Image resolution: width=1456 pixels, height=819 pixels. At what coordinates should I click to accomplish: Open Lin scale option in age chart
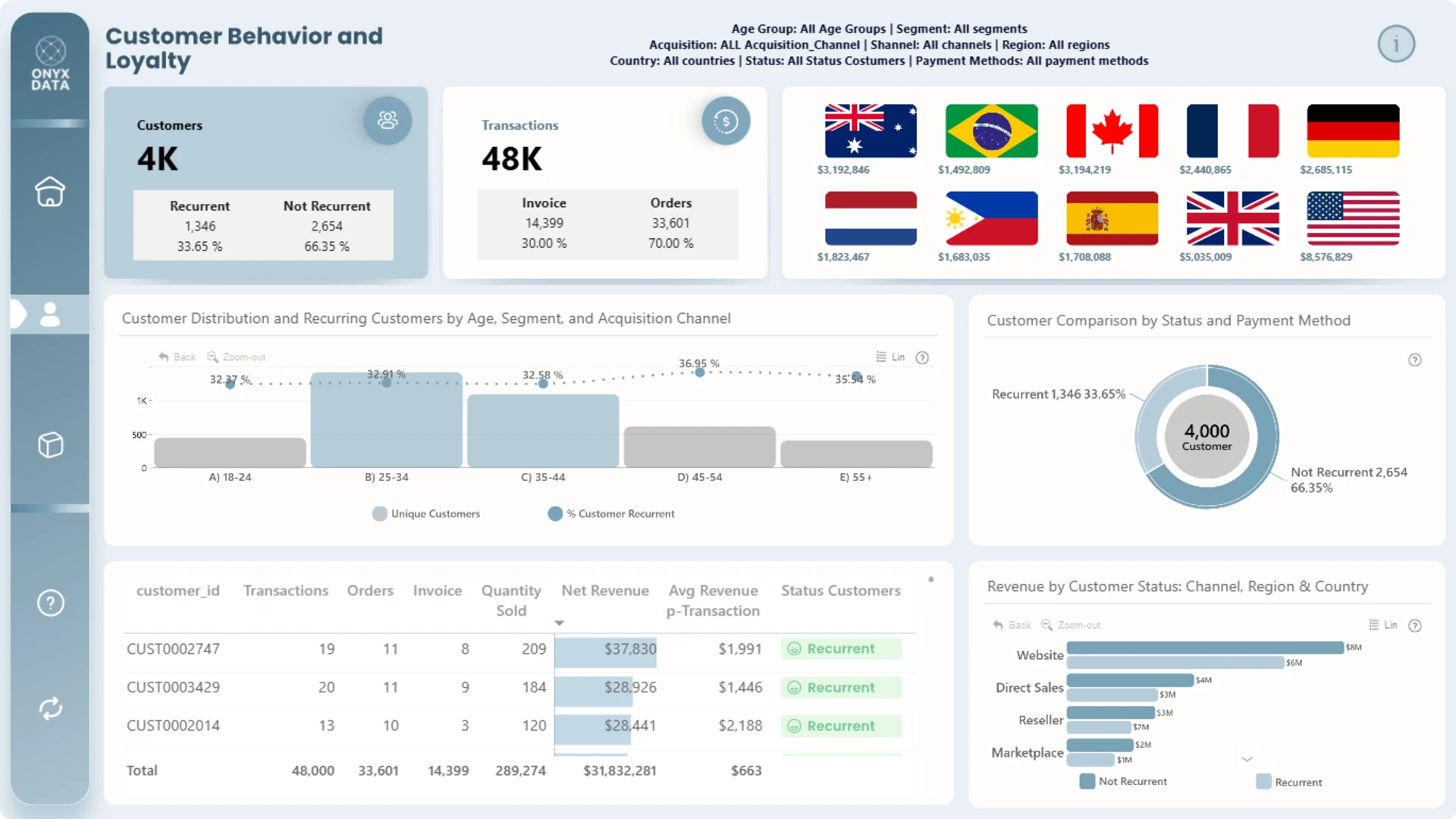coord(890,357)
